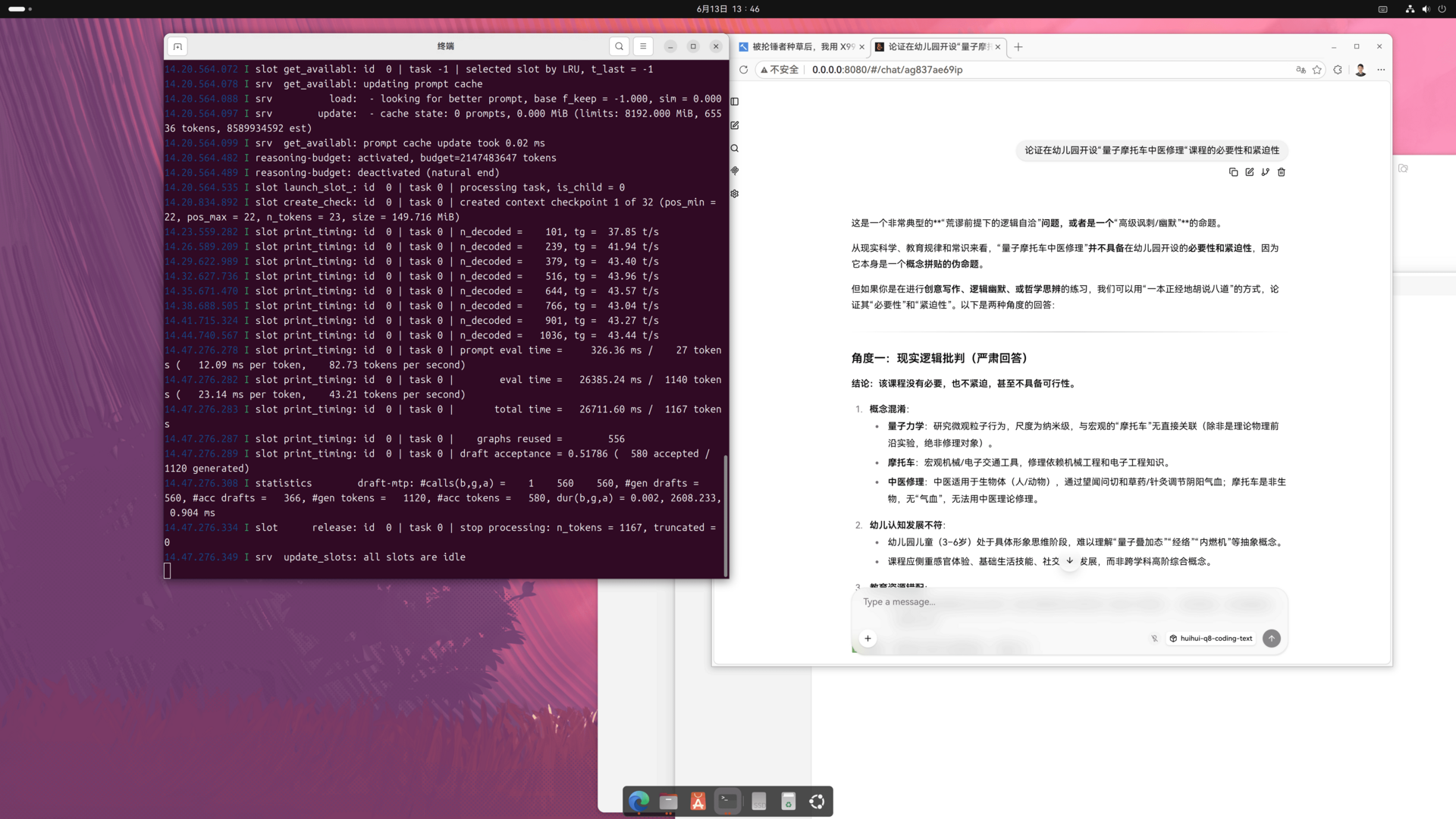
Task: Click the 不安全 site security indicator
Action: [x=780, y=70]
